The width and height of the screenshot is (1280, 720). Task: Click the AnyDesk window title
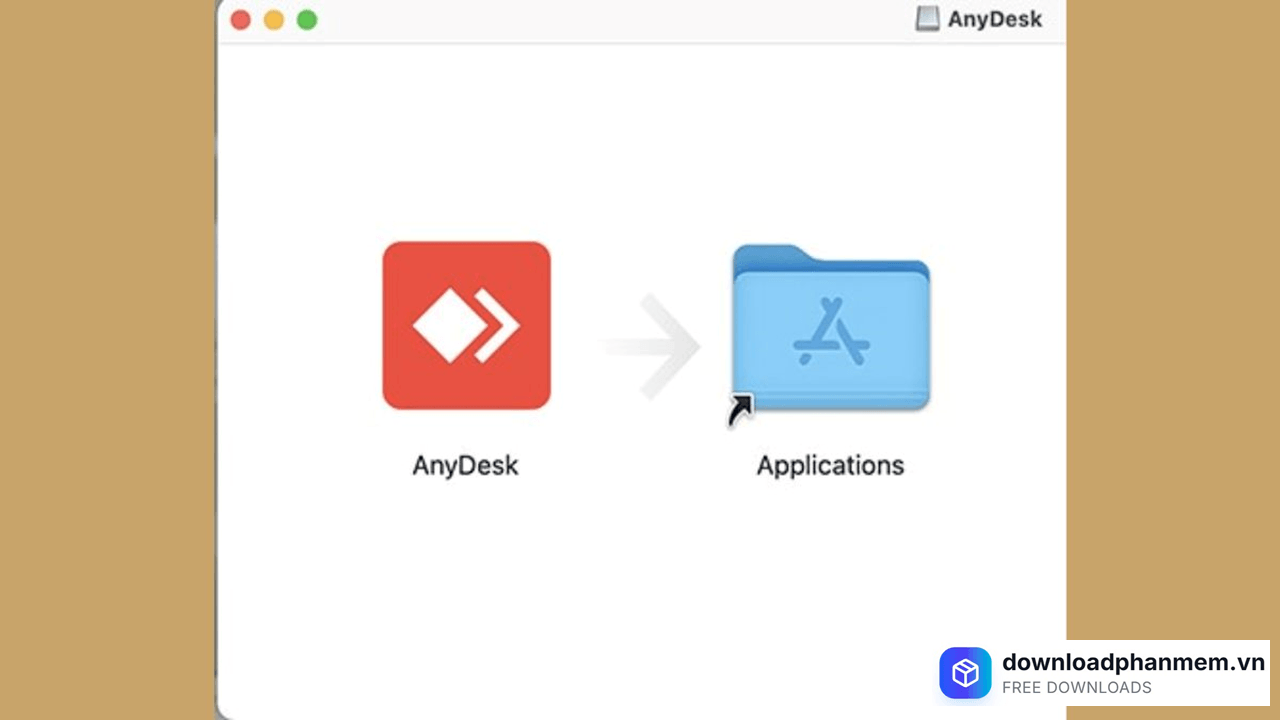(x=995, y=19)
